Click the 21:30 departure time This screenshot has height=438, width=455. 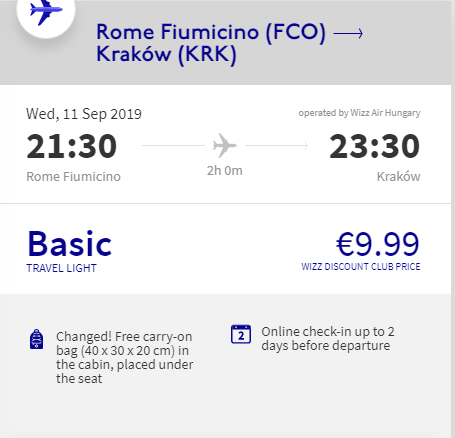point(72,146)
